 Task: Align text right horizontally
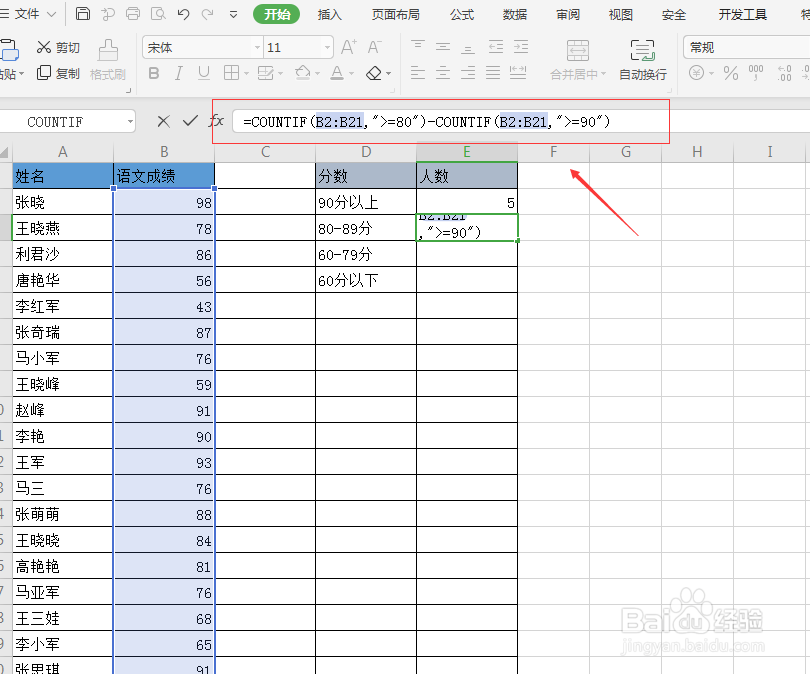click(468, 73)
